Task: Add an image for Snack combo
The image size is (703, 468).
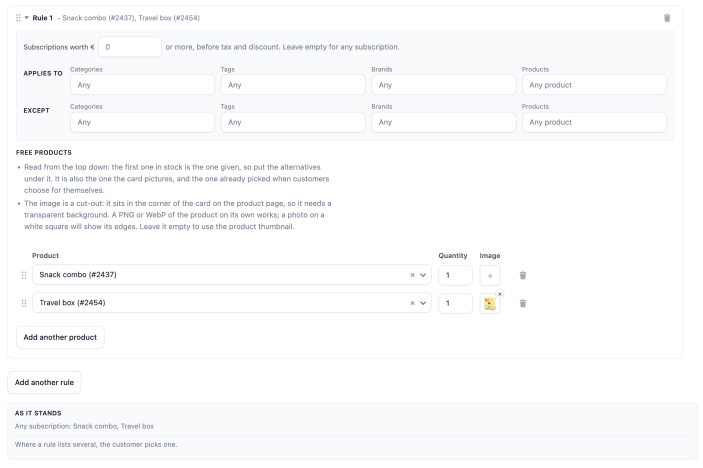Action: coord(490,276)
